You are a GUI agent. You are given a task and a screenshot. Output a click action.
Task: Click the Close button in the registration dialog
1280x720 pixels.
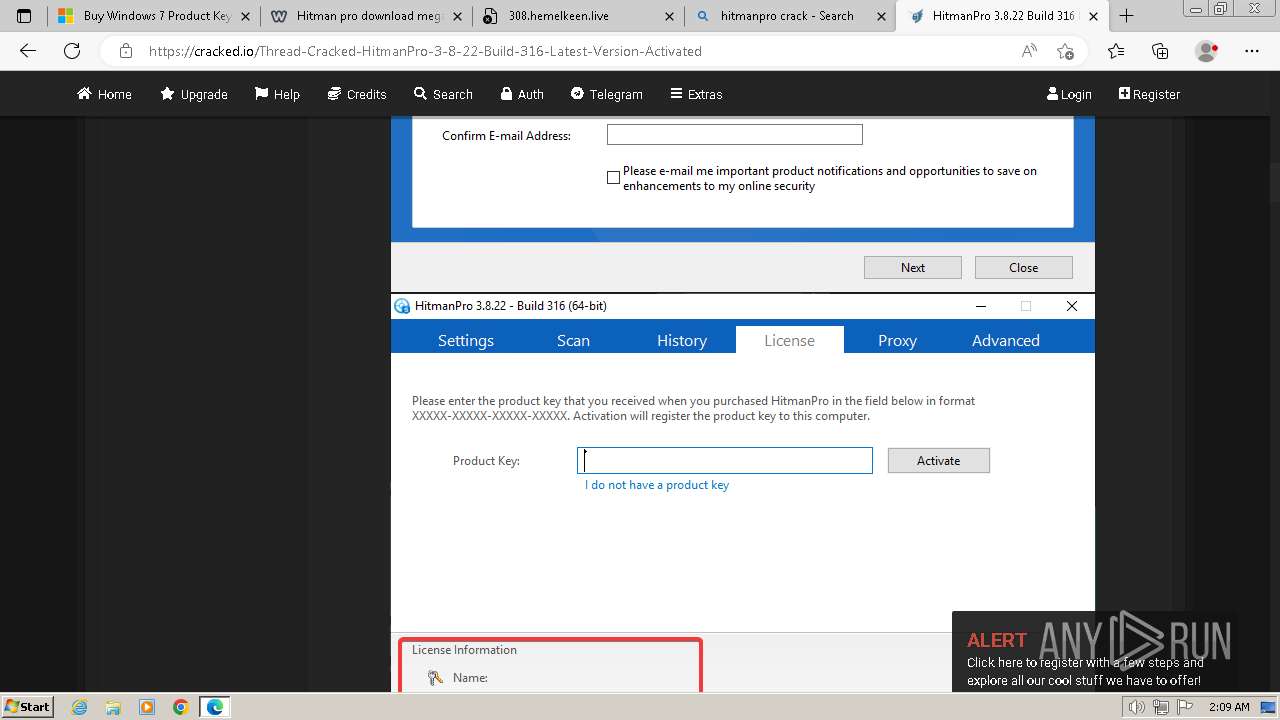(x=1023, y=267)
